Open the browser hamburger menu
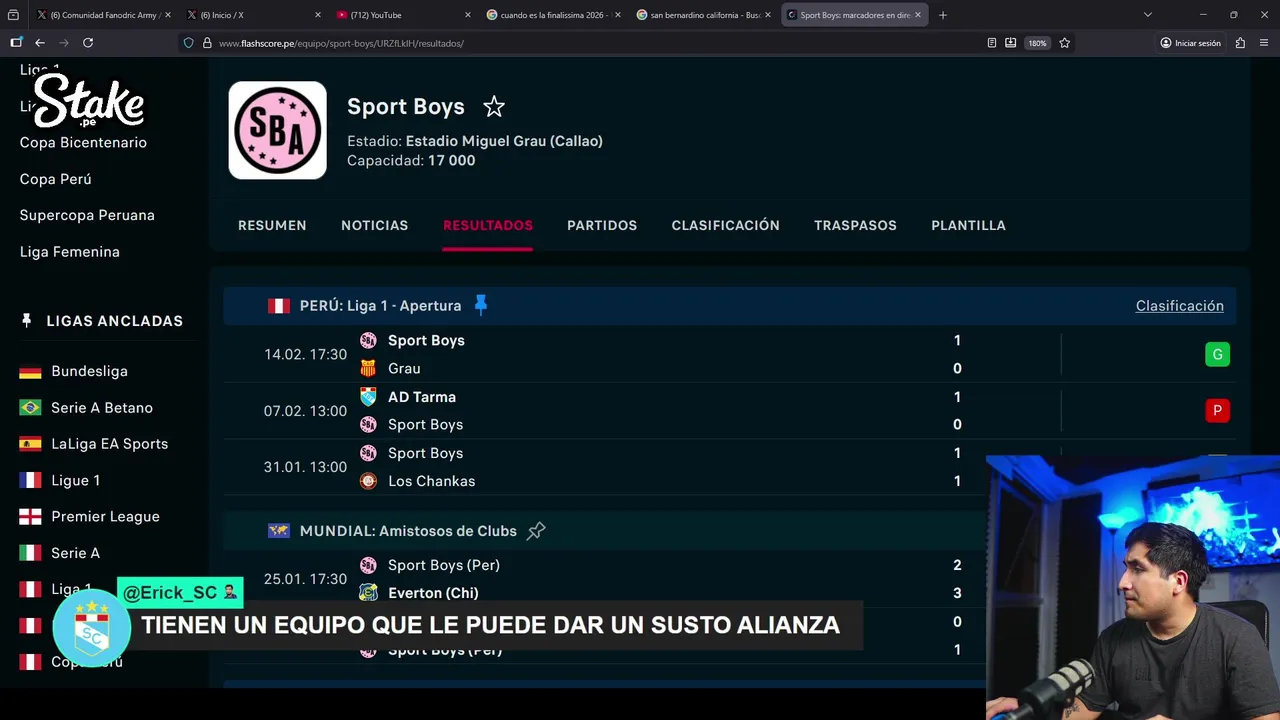This screenshot has width=1280, height=720. (1265, 43)
